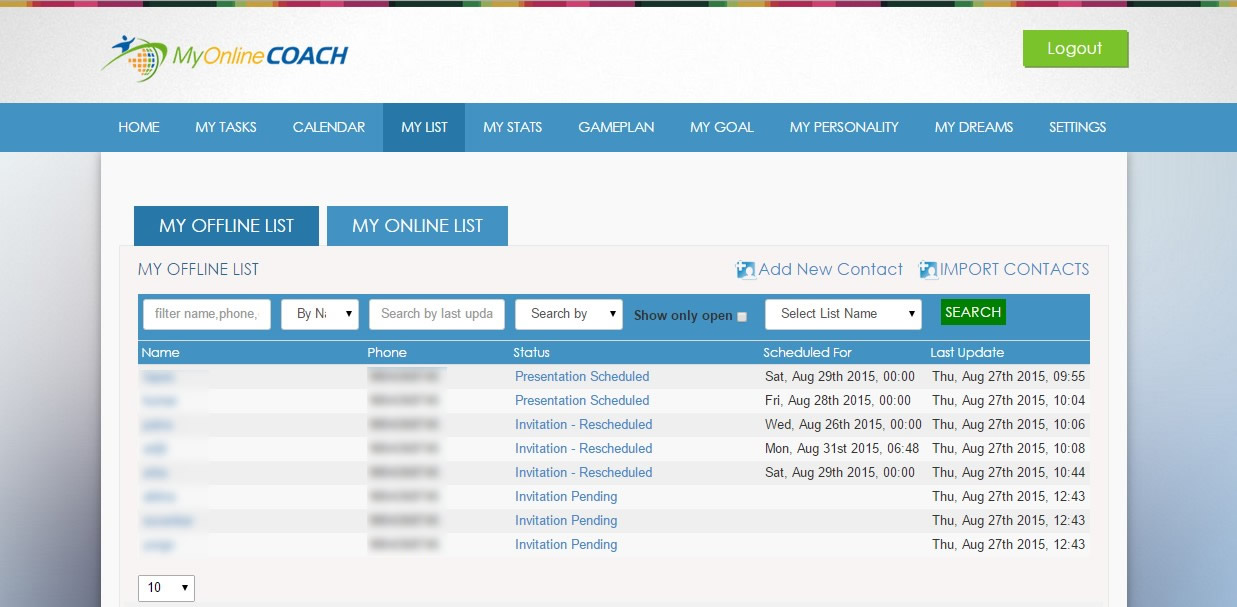This screenshot has width=1237, height=607.
Task: Open the SETTINGS menu item
Action: [x=1077, y=127]
